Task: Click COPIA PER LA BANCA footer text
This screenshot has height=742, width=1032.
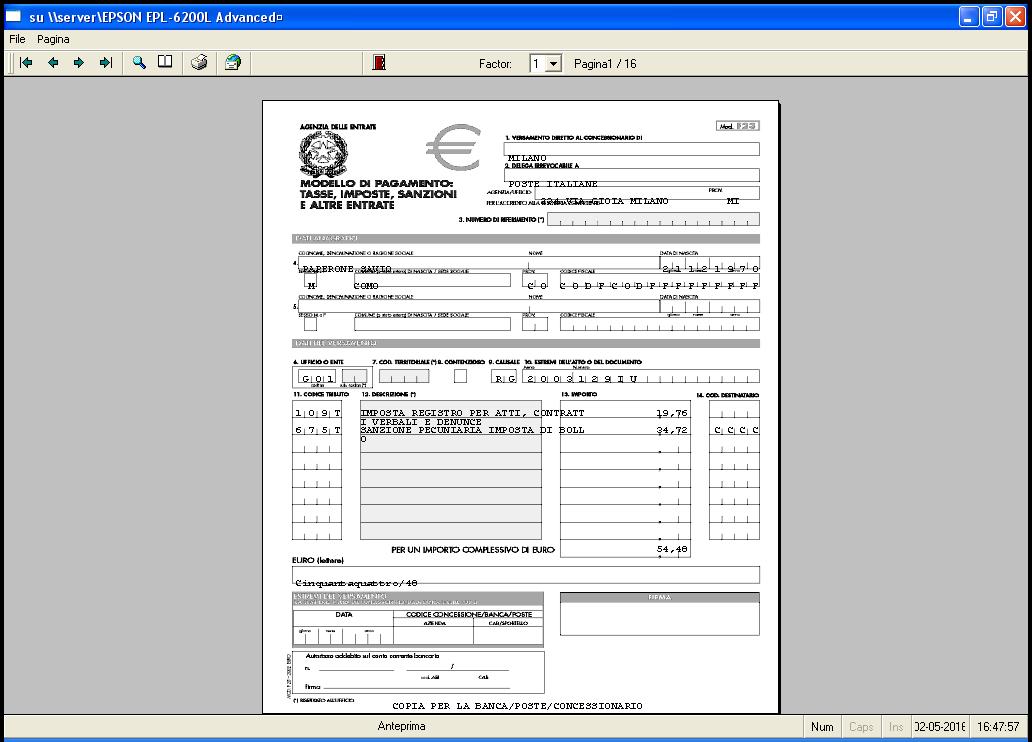Action: coord(517,706)
